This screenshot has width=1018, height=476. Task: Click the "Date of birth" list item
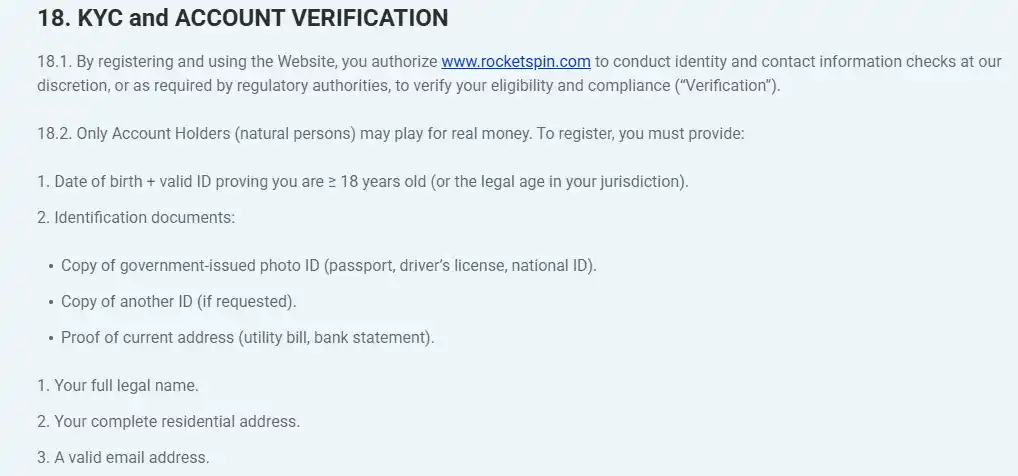[362, 181]
